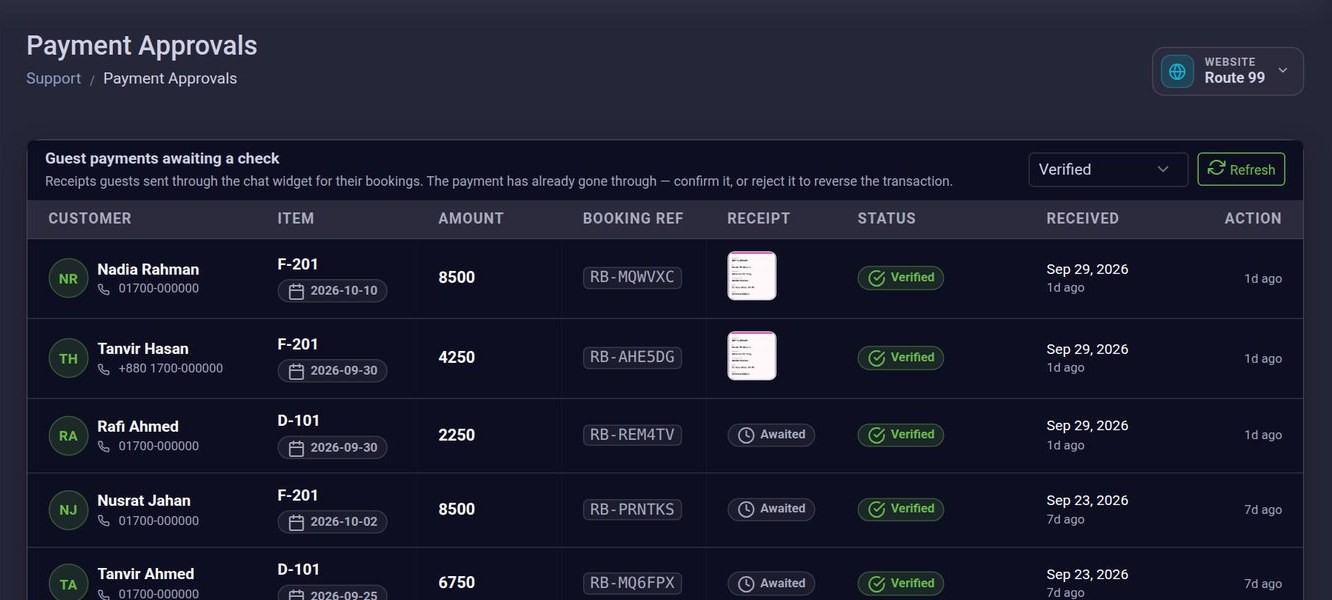Click the amount 4250
This screenshot has height=600, width=1332.
tap(457, 357)
